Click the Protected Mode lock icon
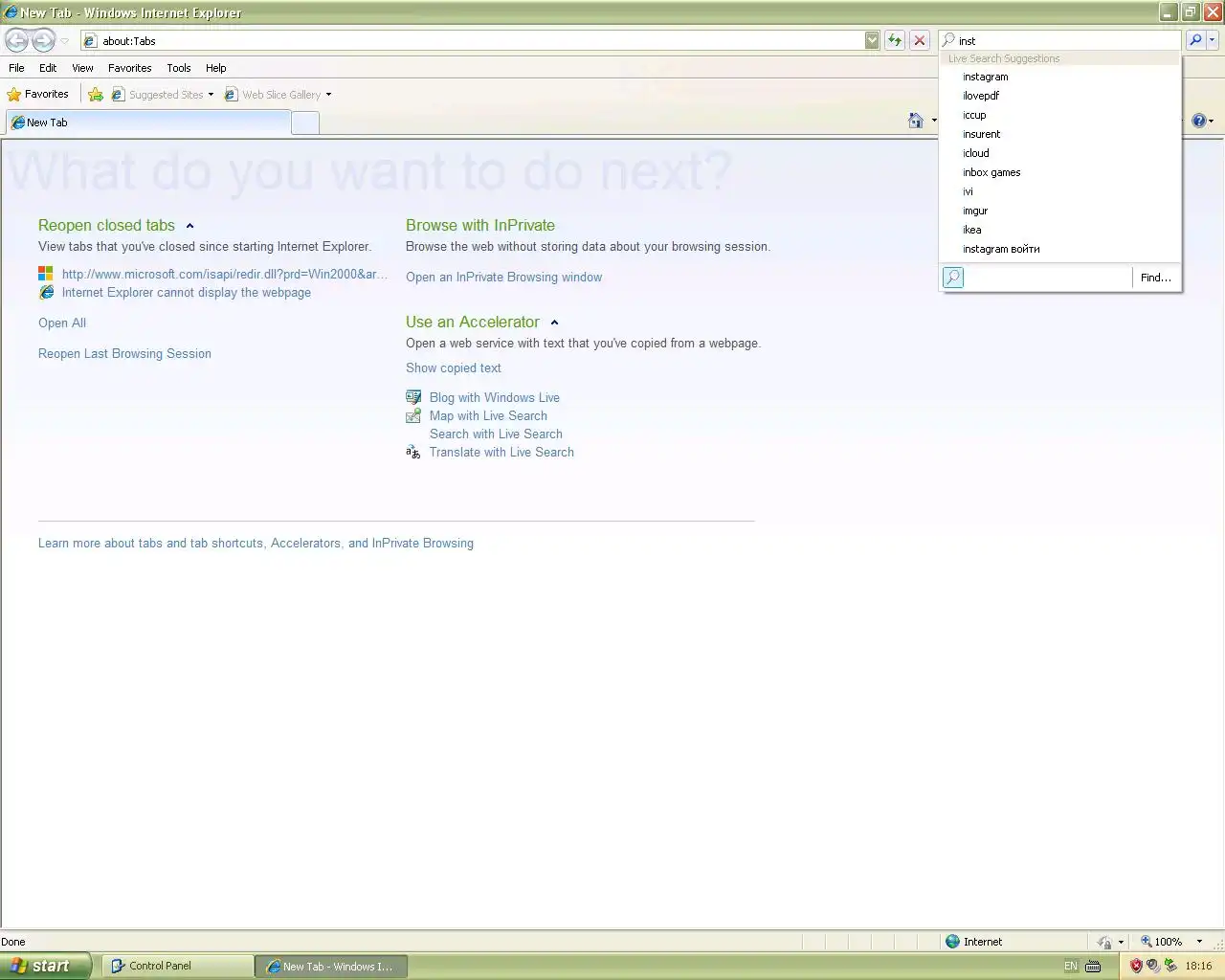1225x980 pixels. [1105, 942]
